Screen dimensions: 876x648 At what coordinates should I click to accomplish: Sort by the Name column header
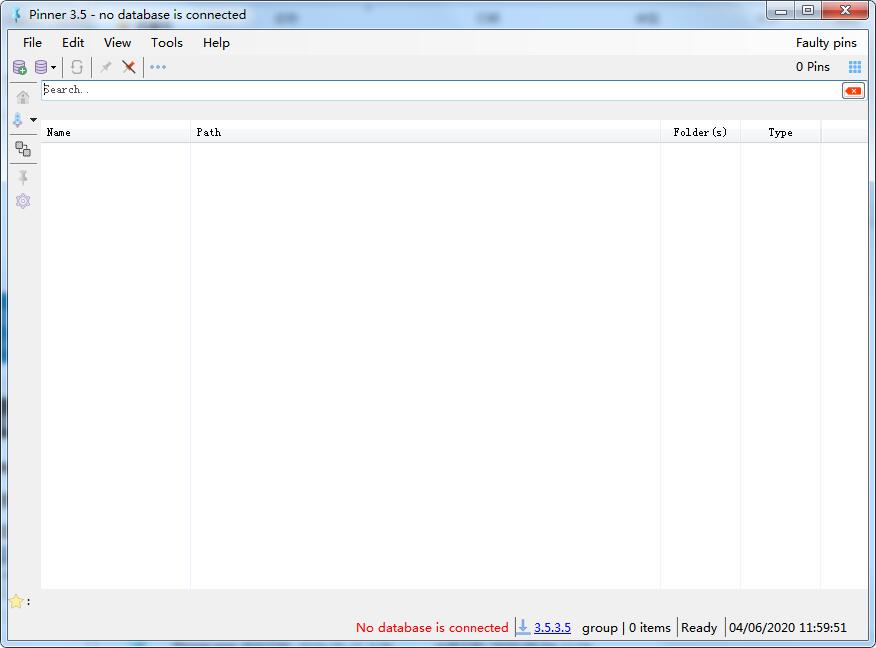point(115,132)
